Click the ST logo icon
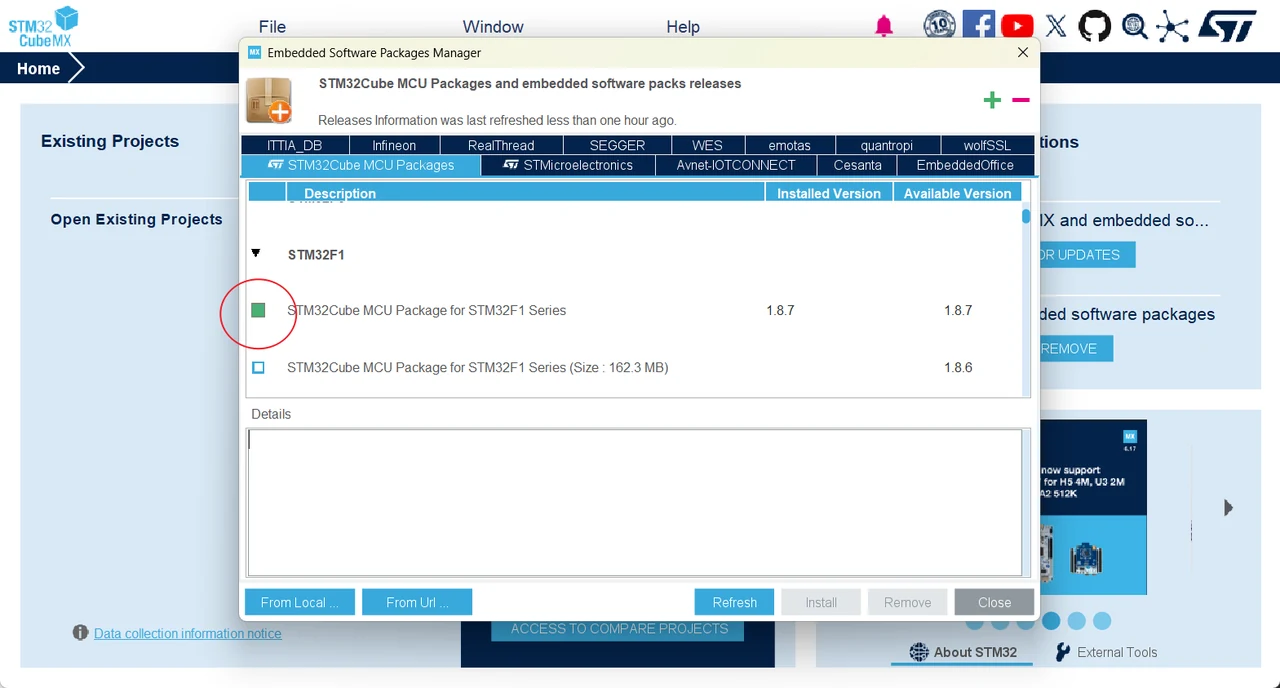 tap(1227, 26)
